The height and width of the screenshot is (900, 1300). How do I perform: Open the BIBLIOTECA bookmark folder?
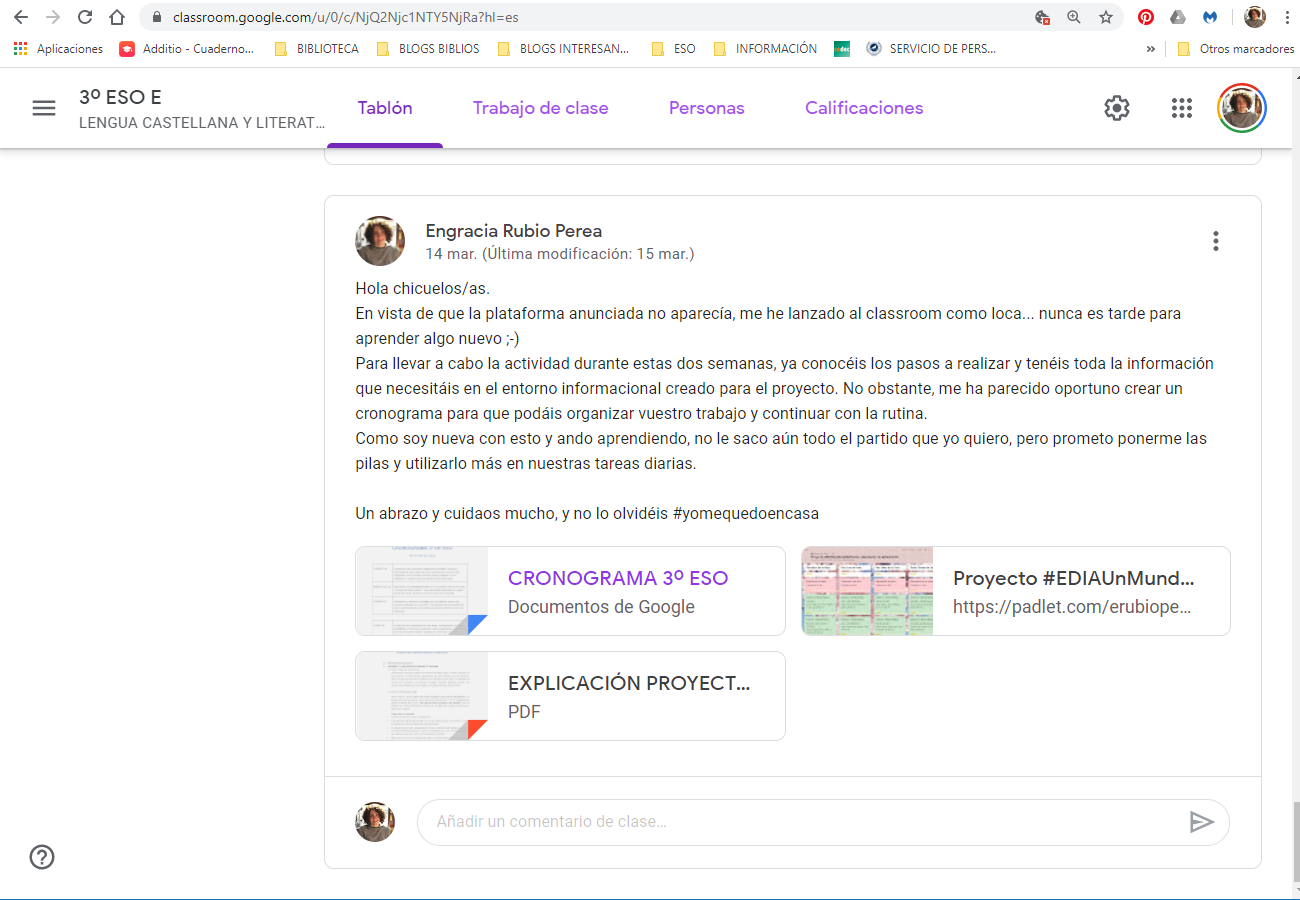point(317,49)
